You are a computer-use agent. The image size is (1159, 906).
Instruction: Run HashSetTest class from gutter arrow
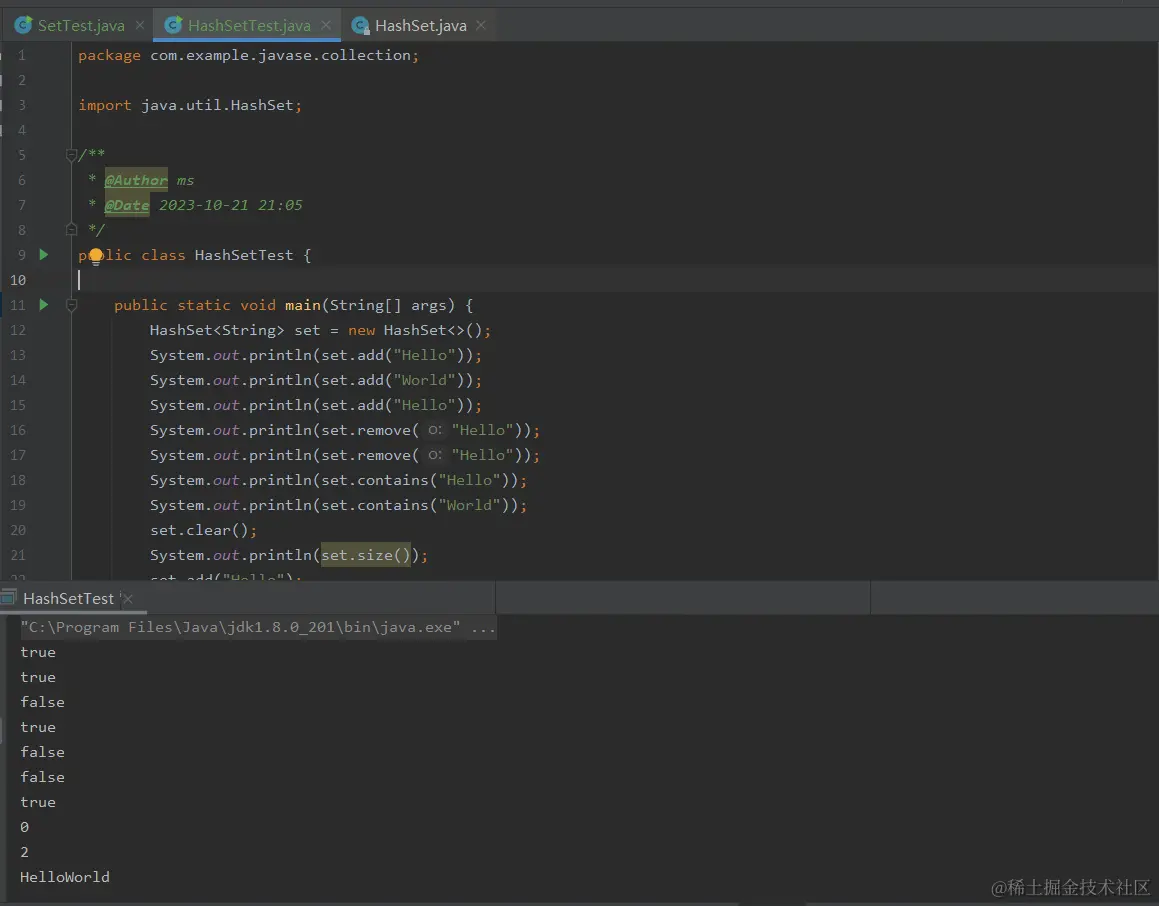coord(44,254)
